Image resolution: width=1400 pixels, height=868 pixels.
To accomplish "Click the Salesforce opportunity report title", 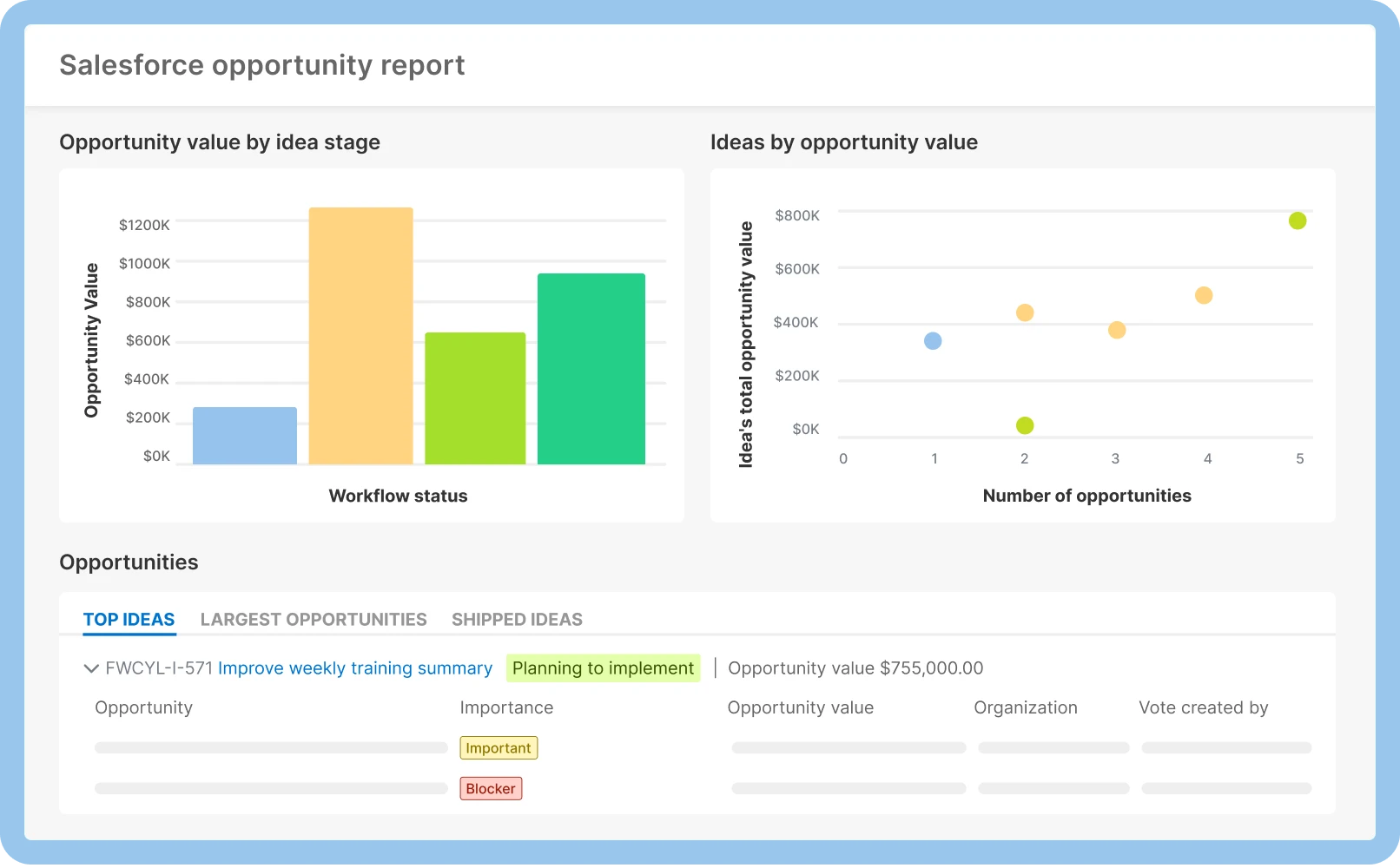I will click(261, 64).
